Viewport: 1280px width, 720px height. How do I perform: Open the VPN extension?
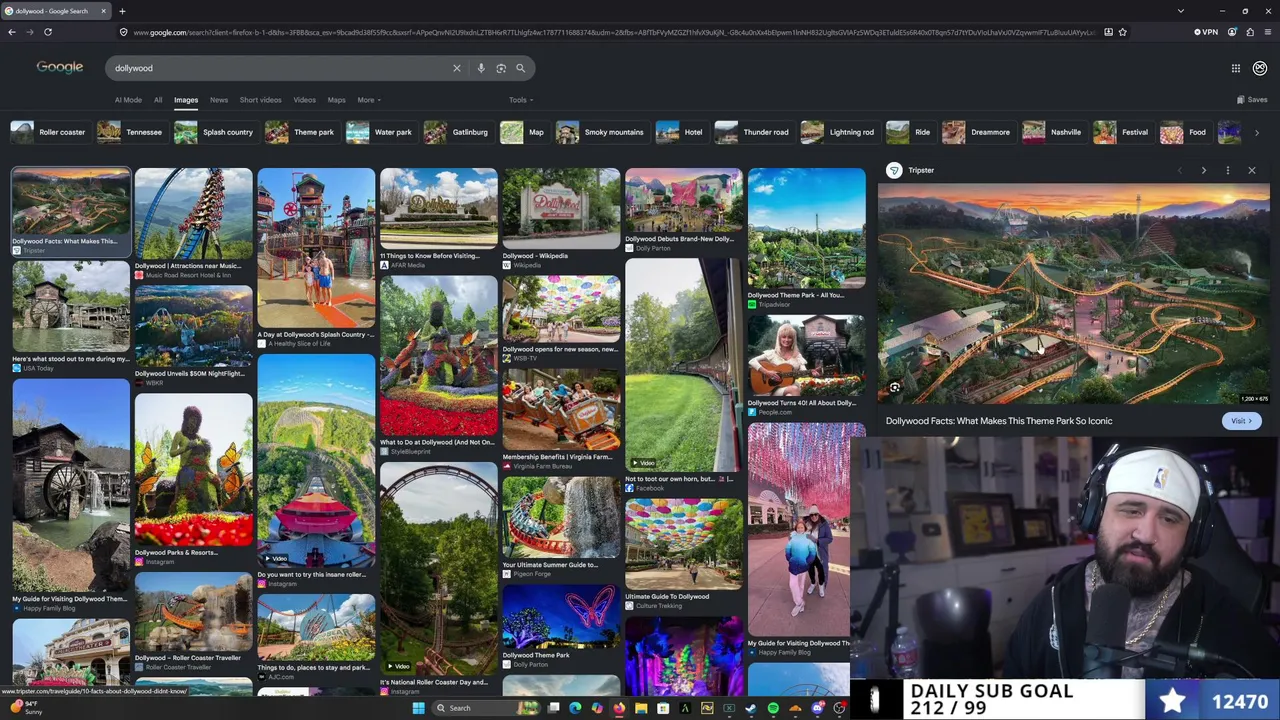tap(1206, 32)
